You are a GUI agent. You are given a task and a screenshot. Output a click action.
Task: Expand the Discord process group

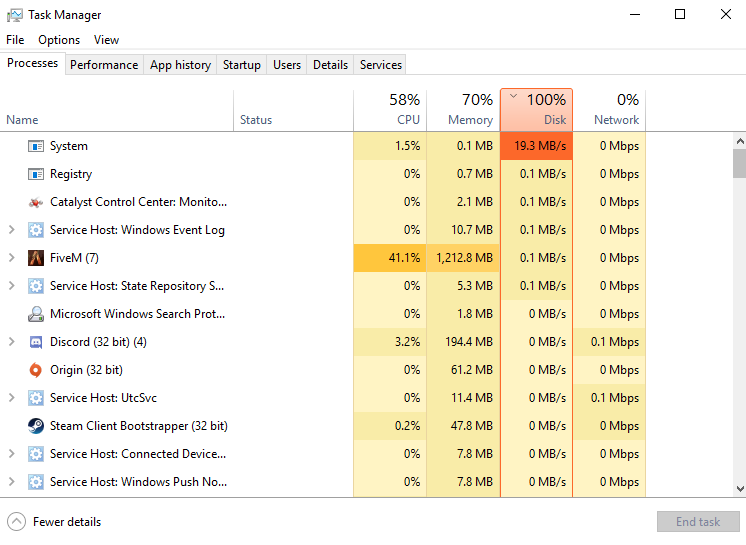(x=11, y=342)
